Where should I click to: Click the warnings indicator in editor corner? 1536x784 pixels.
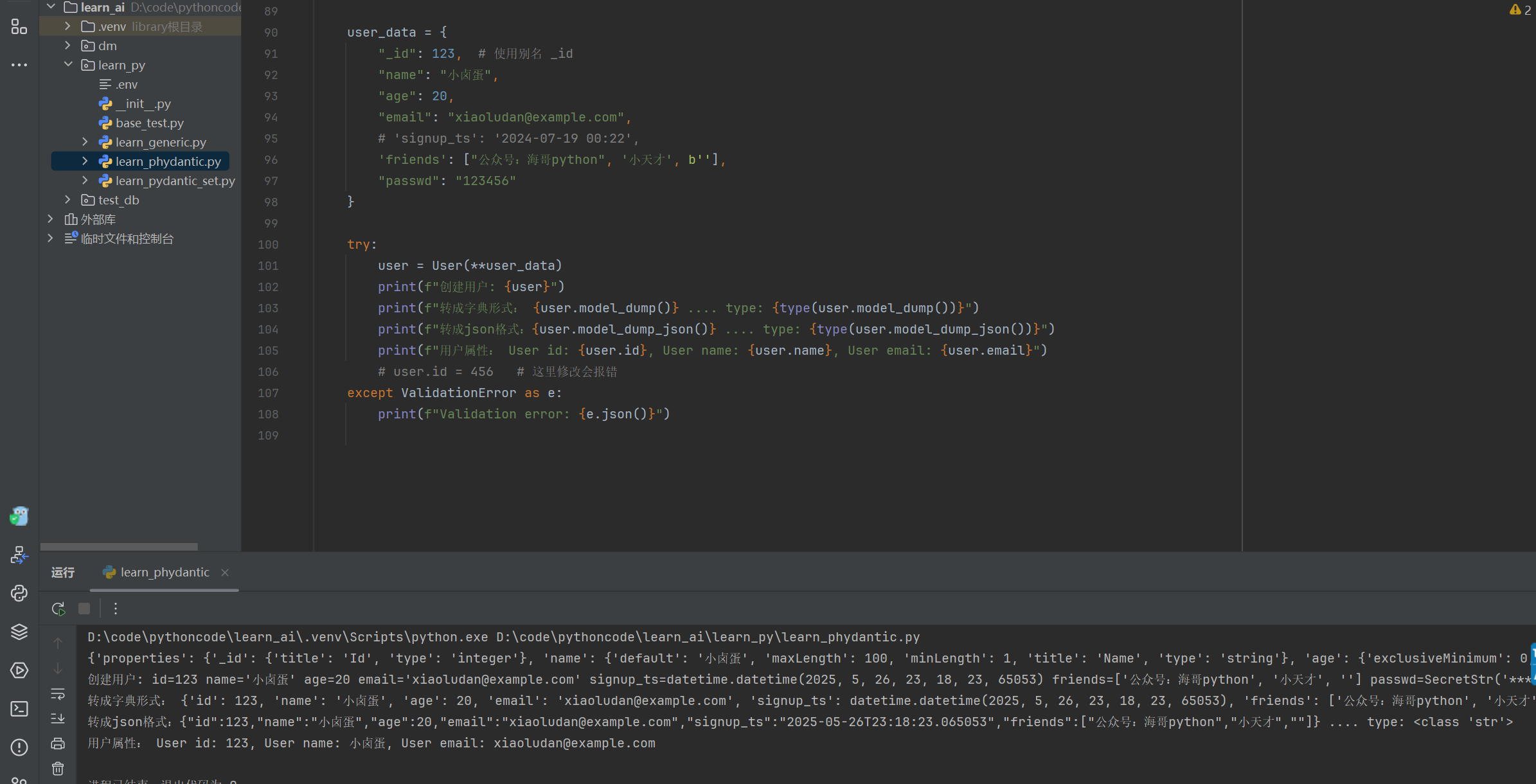[x=1521, y=10]
